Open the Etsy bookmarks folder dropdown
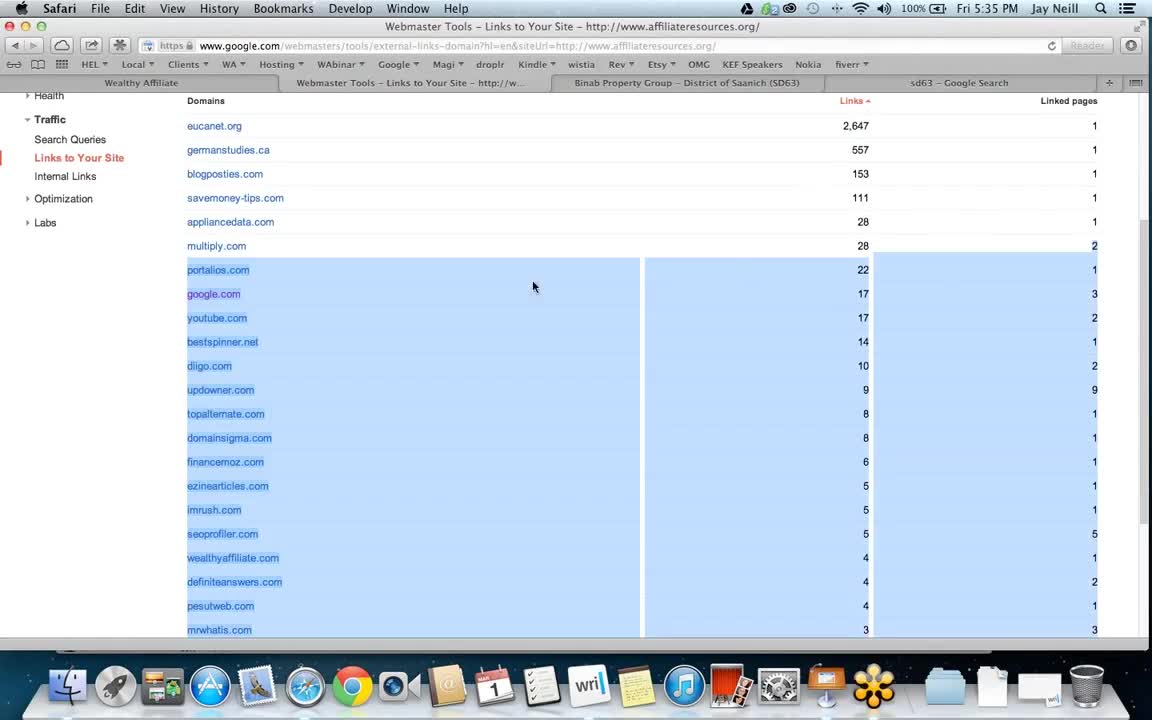The width and height of the screenshot is (1152, 720). point(661,65)
